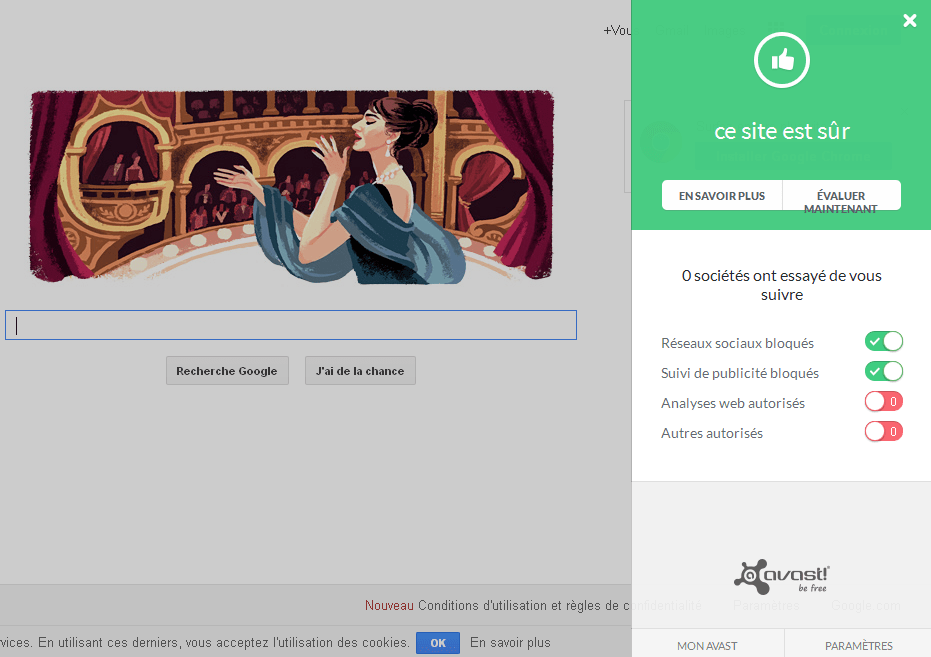Click the 'Analyses web autorisés' label

coord(733,403)
